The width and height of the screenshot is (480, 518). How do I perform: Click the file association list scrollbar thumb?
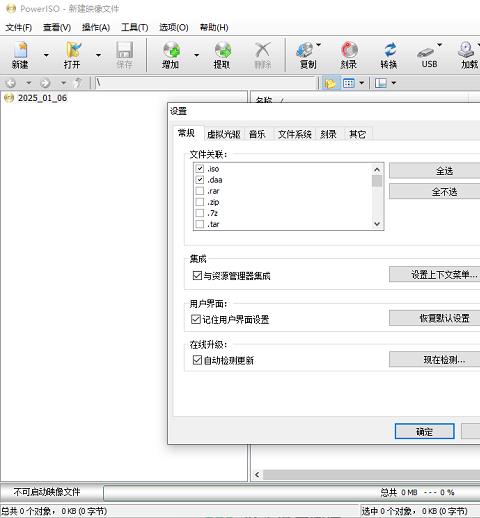click(x=377, y=181)
